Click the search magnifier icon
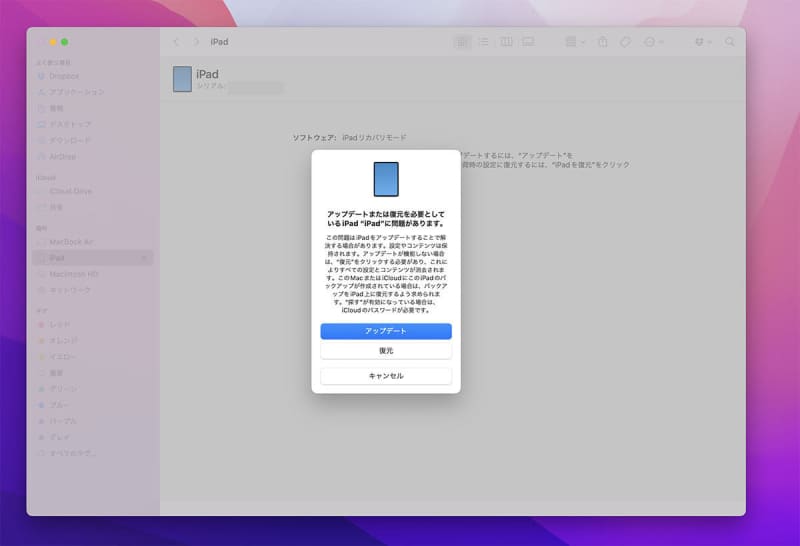Viewport: 800px width, 546px height. 730,42
